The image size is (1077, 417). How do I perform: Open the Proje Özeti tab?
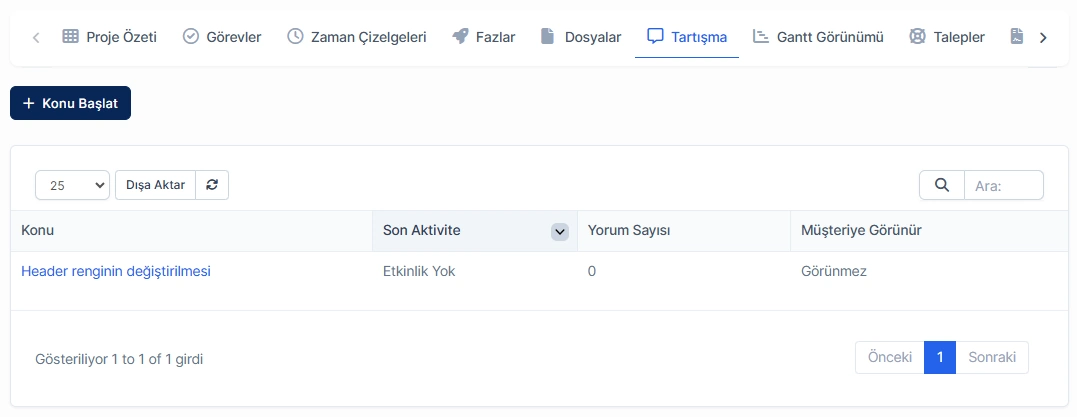[109, 37]
